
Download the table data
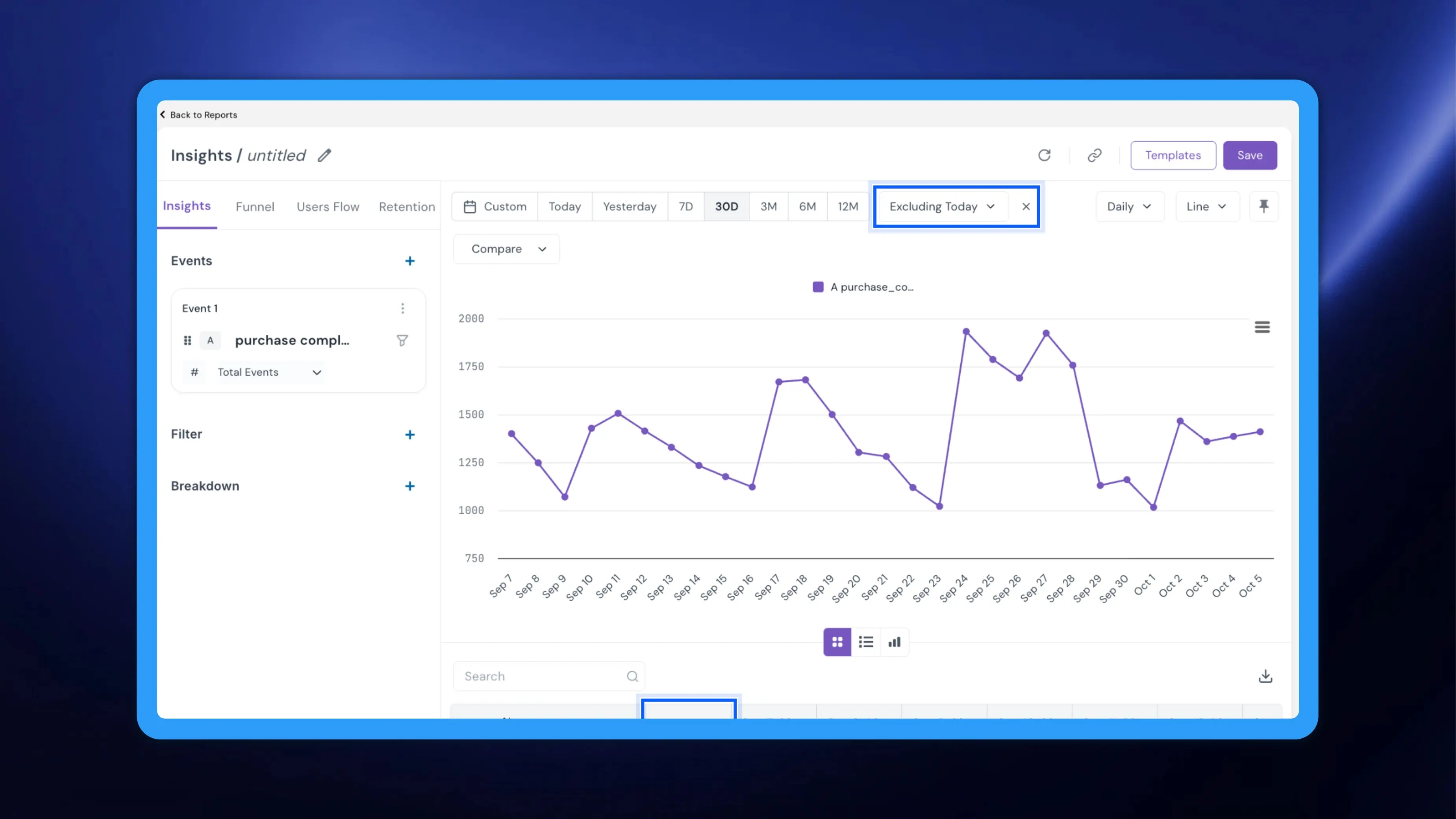1265,676
